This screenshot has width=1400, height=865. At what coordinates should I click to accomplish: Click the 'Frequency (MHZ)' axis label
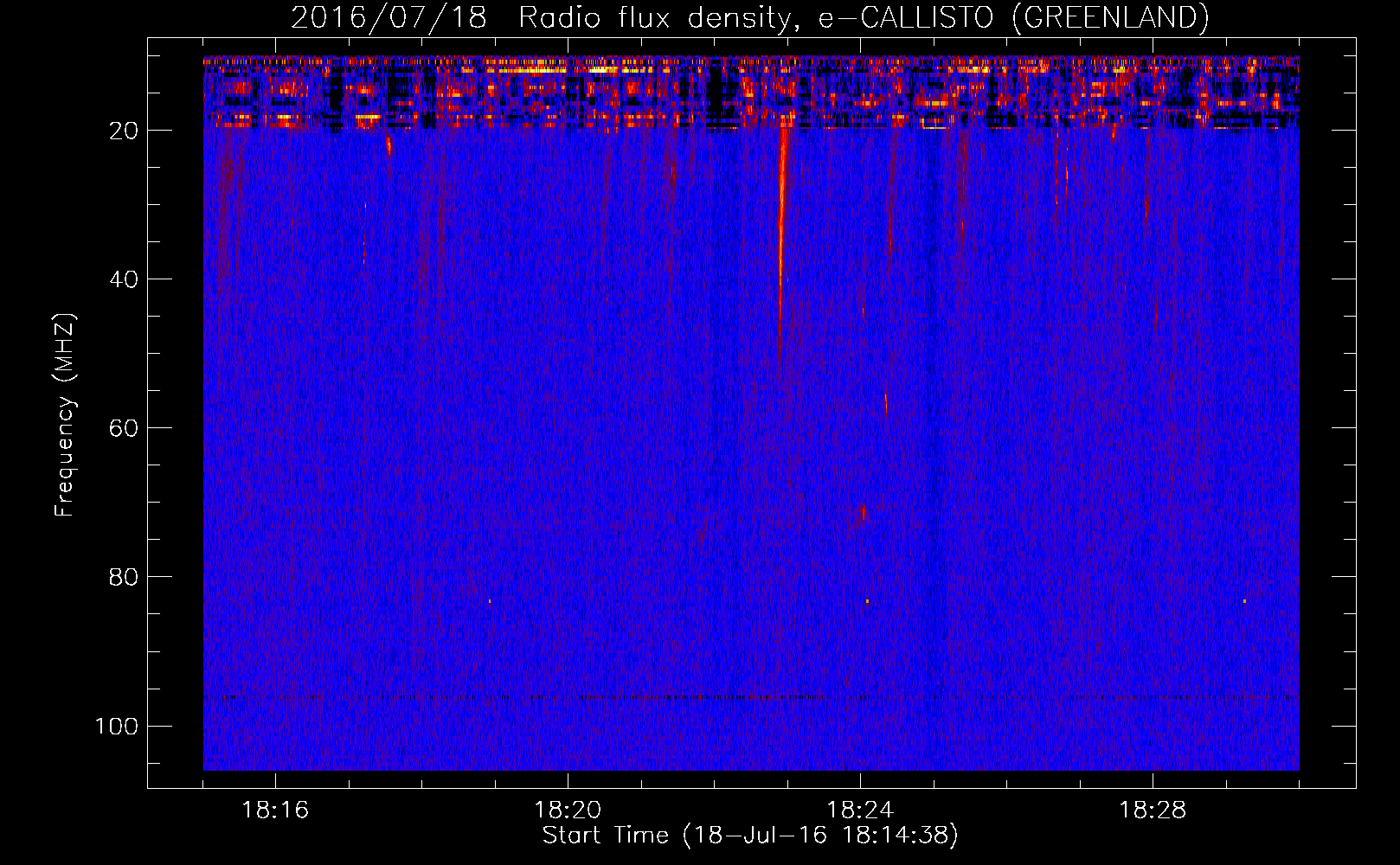65,414
